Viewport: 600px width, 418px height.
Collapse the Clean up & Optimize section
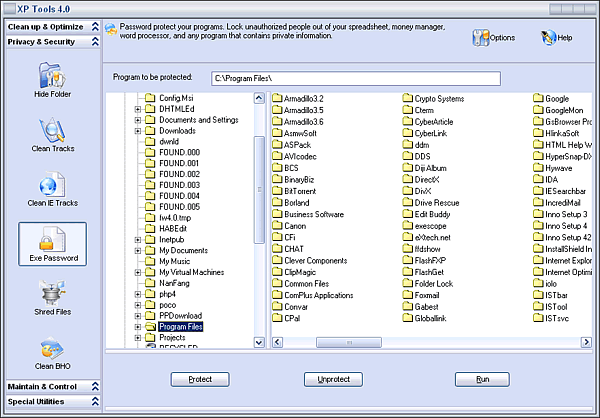point(95,26)
